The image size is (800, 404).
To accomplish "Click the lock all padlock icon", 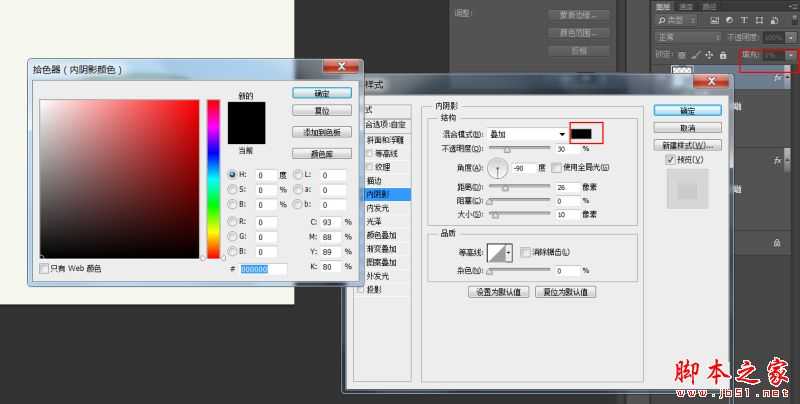I will (721, 54).
